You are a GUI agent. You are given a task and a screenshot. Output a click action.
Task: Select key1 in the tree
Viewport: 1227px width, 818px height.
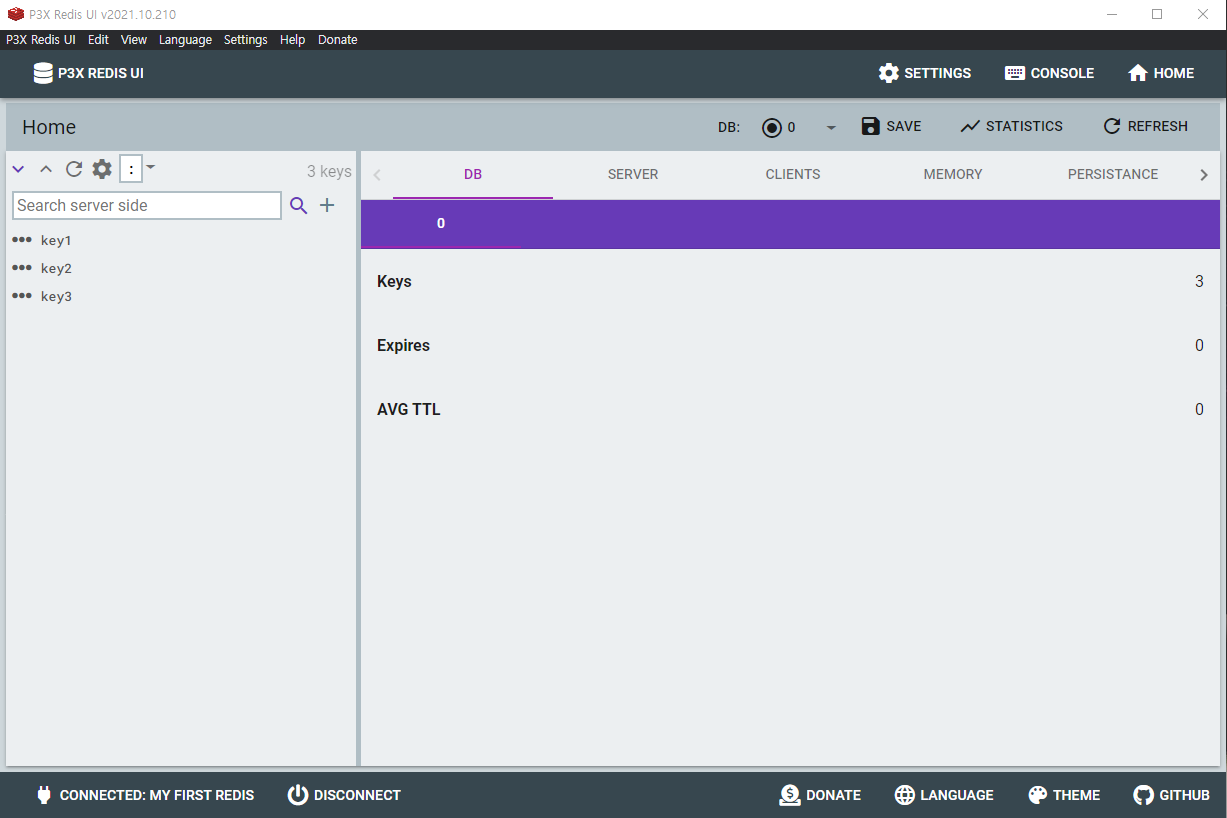click(56, 241)
